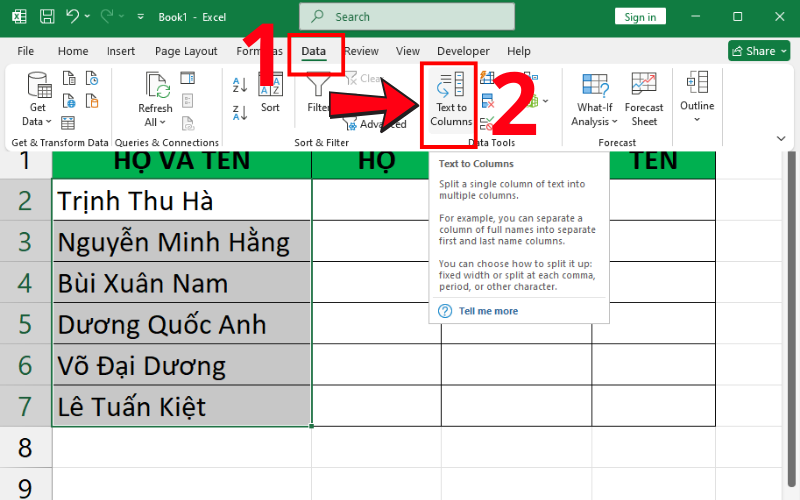800x500 pixels.
Task: Select cell containing Nguyễn Minh Hằng
Action: tap(182, 241)
